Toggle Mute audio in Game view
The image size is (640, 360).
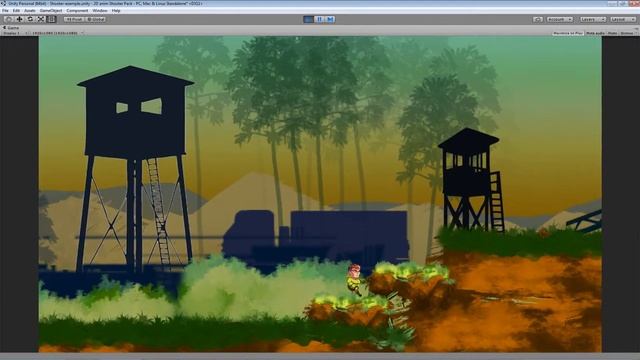(x=596, y=33)
